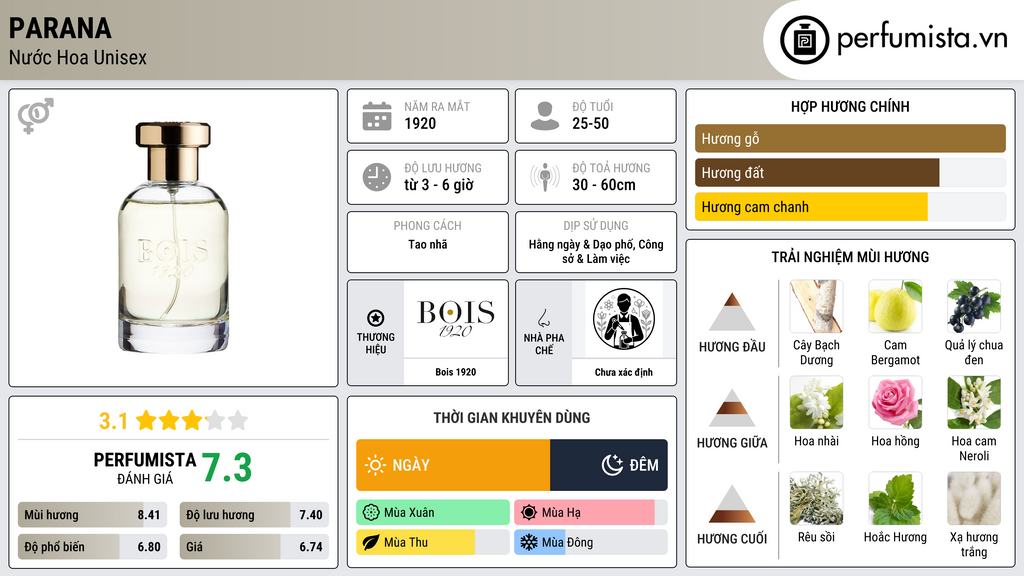Viewport: 1024px width, 576px height.
Task: Select the Hoa cam Neroli note image
Action: (974, 402)
